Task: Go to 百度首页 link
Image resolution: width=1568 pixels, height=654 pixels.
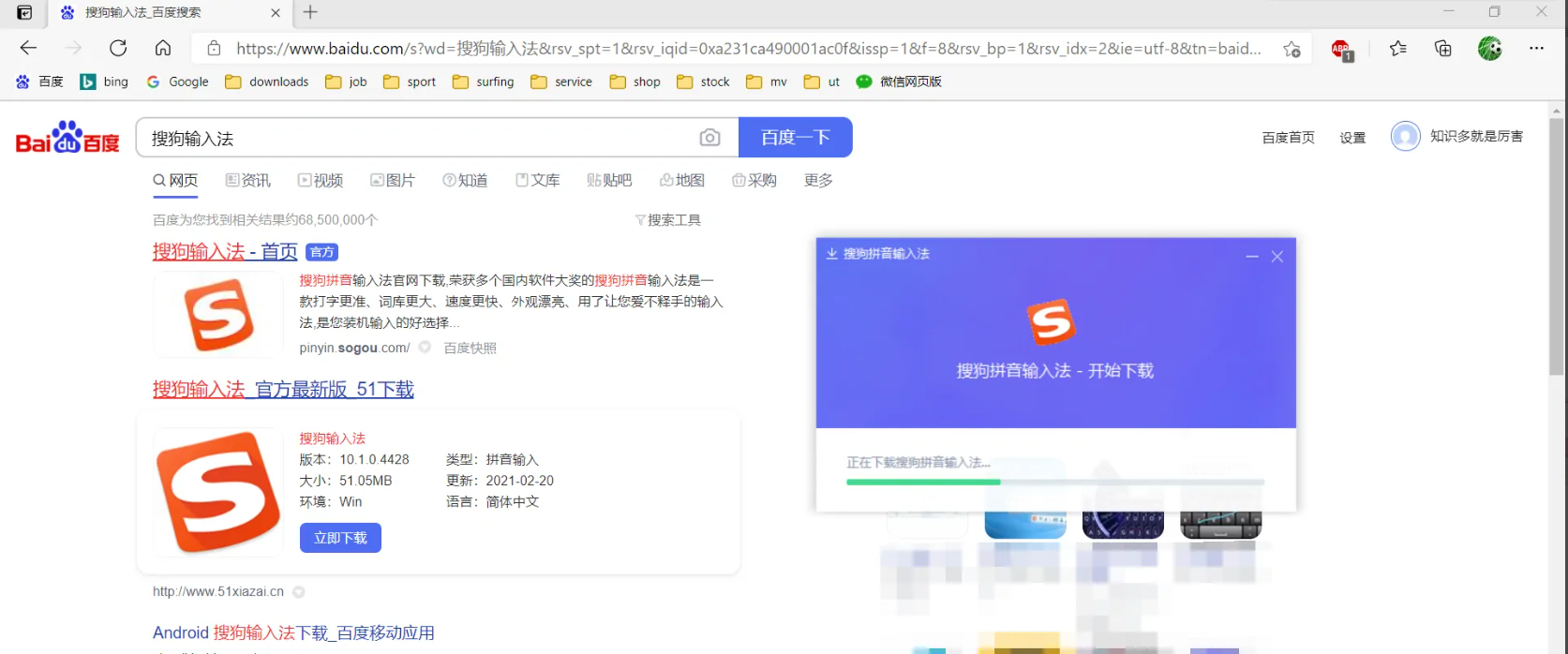Action: [x=1288, y=138]
